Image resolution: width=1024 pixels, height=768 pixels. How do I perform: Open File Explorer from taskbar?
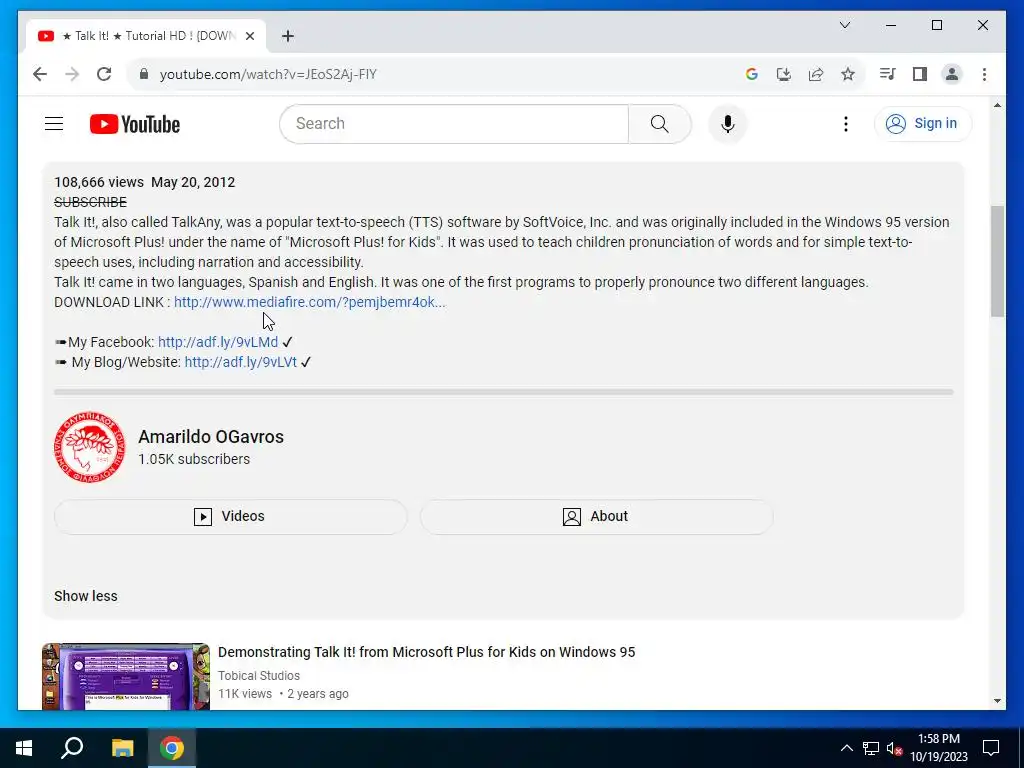(x=122, y=748)
